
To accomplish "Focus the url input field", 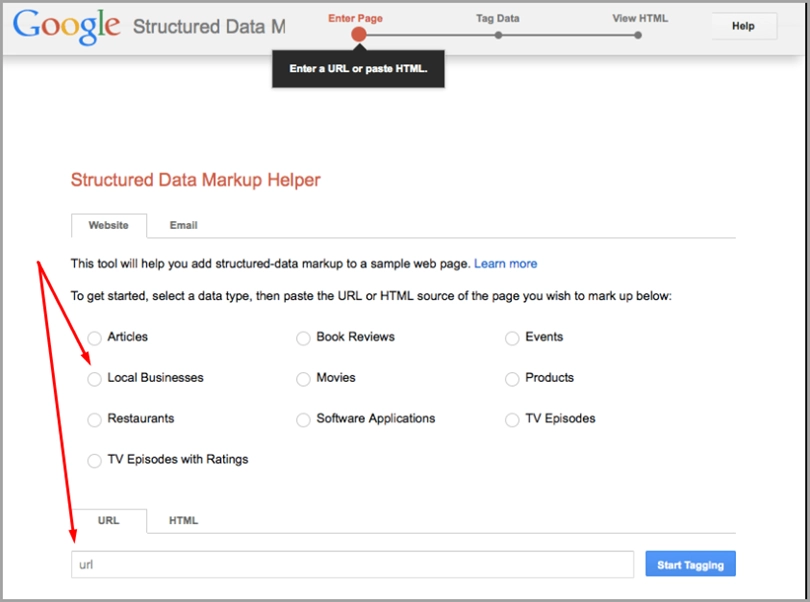I will click(x=352, y=565).
